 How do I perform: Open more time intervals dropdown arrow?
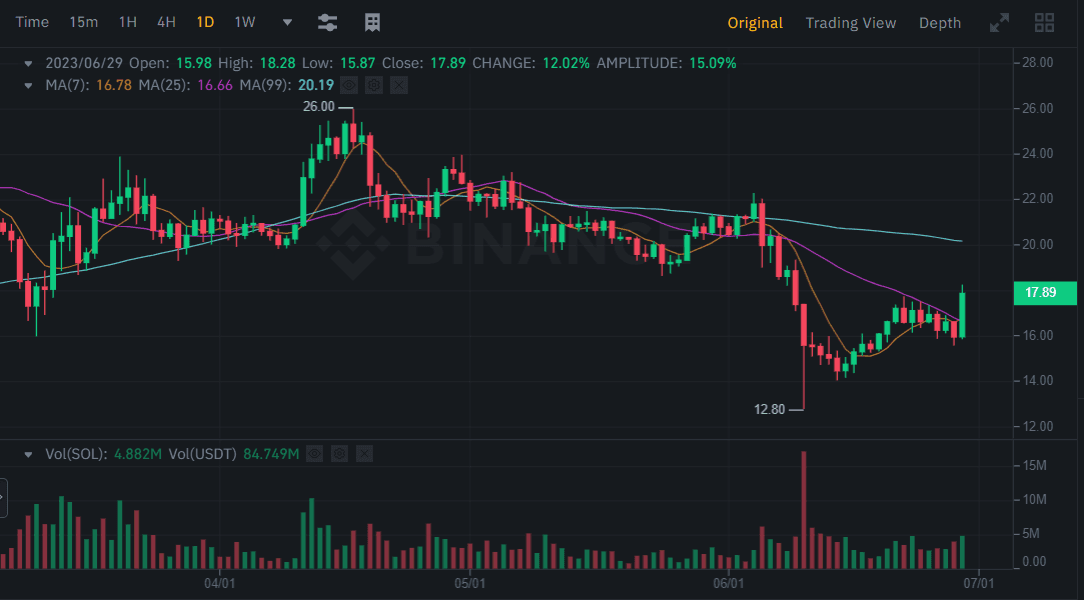[x=288, y=22]
